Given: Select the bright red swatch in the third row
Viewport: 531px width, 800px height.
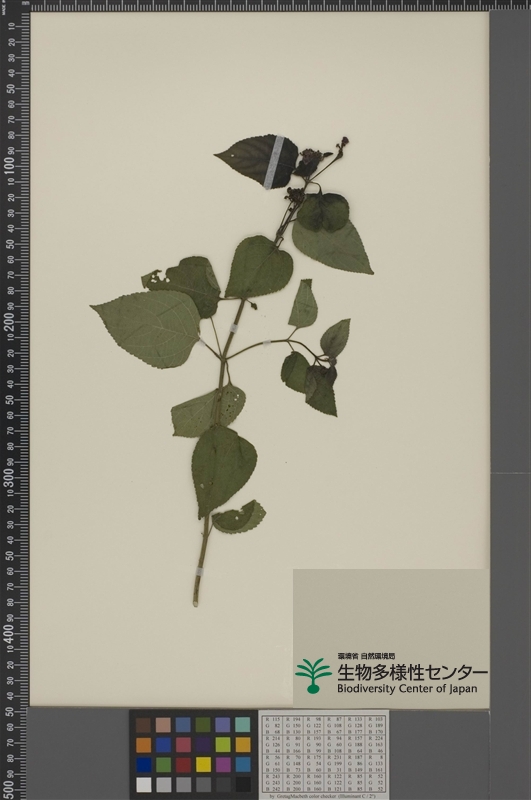Looking at the screenshot, I should [x=183, y=764].
